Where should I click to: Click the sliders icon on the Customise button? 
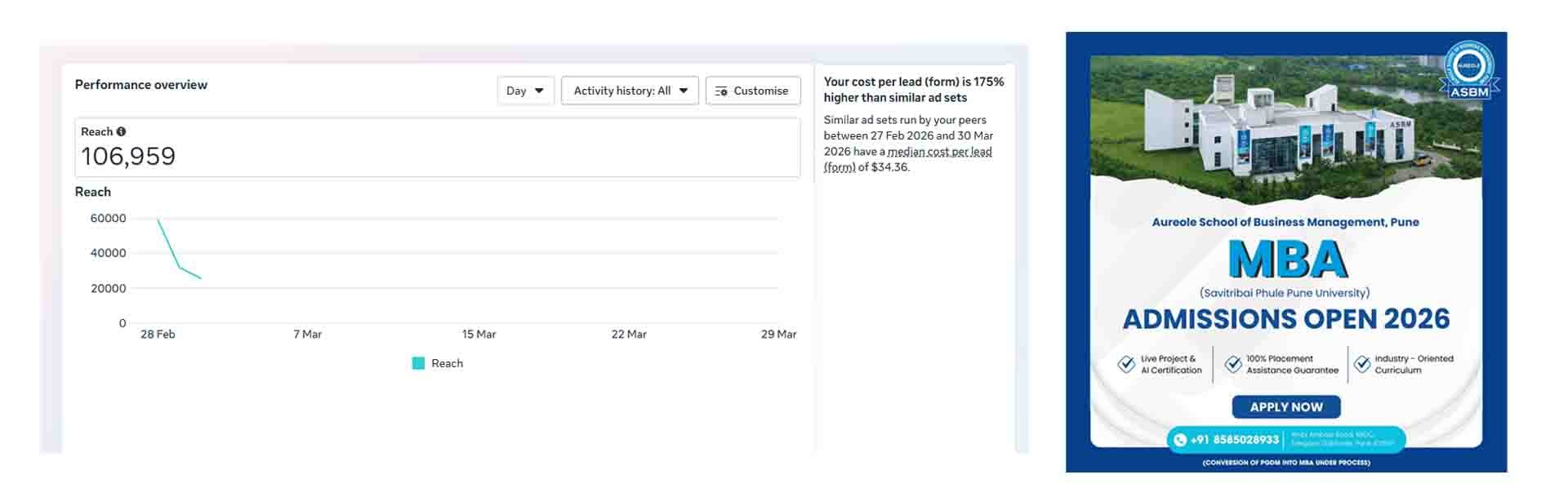(721, 91)
